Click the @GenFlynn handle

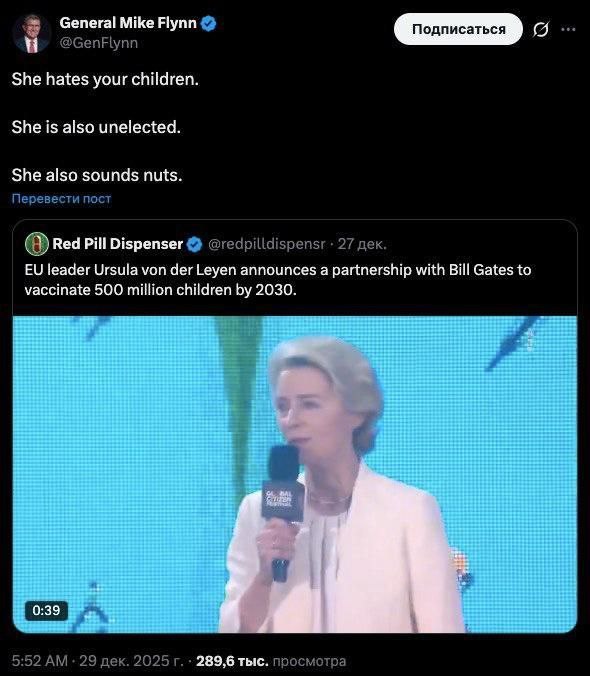pyautogui.click(x=99, y=43)
